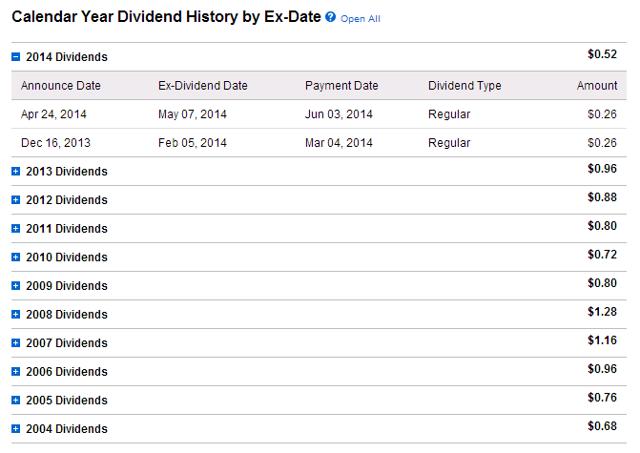The image size is (640, 453).
Task: Expand the 2009 Dividends plus icon
Action: click(x=16, y=286)
